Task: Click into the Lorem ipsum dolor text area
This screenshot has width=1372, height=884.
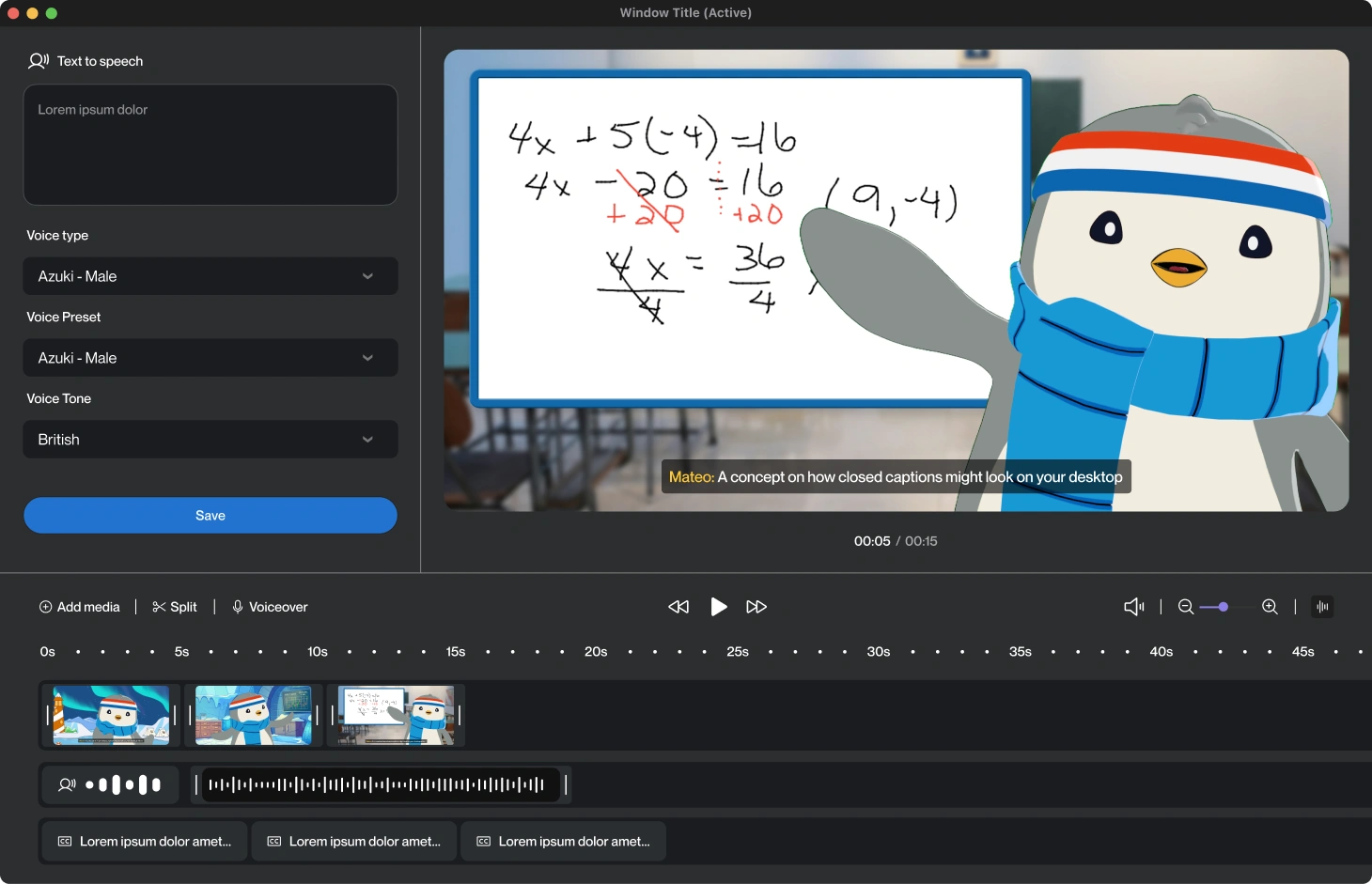Action: [210, 145]
